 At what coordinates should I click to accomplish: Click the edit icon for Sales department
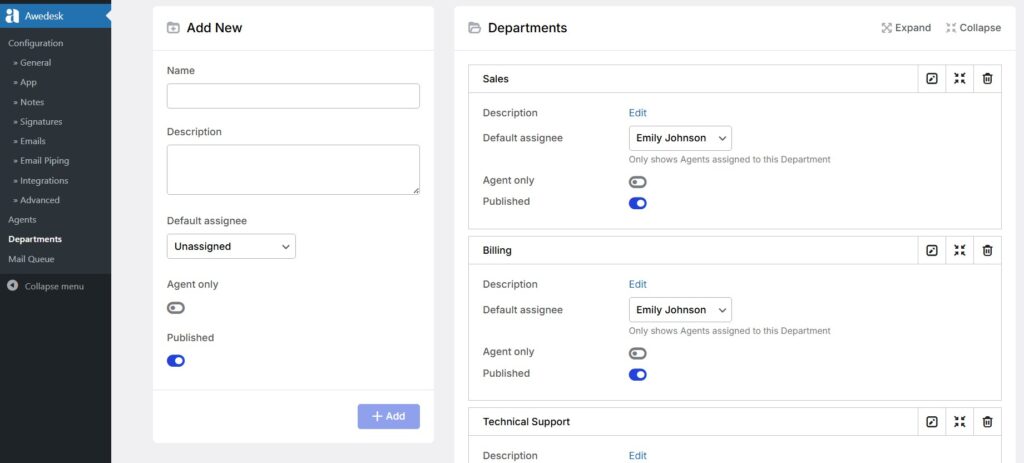932,79
